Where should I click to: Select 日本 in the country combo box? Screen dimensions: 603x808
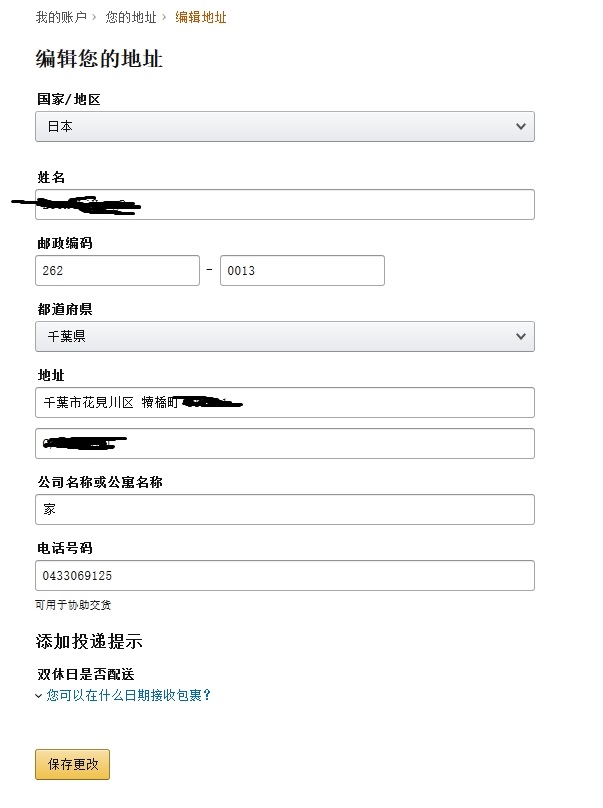tap(283, 127)
